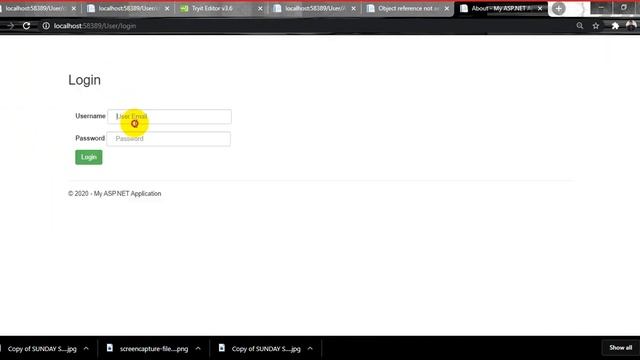Bookmark this page with the star icon
The width and height of the screenshot is (640, 360).
pyautogui.click(x=596, y=26)
